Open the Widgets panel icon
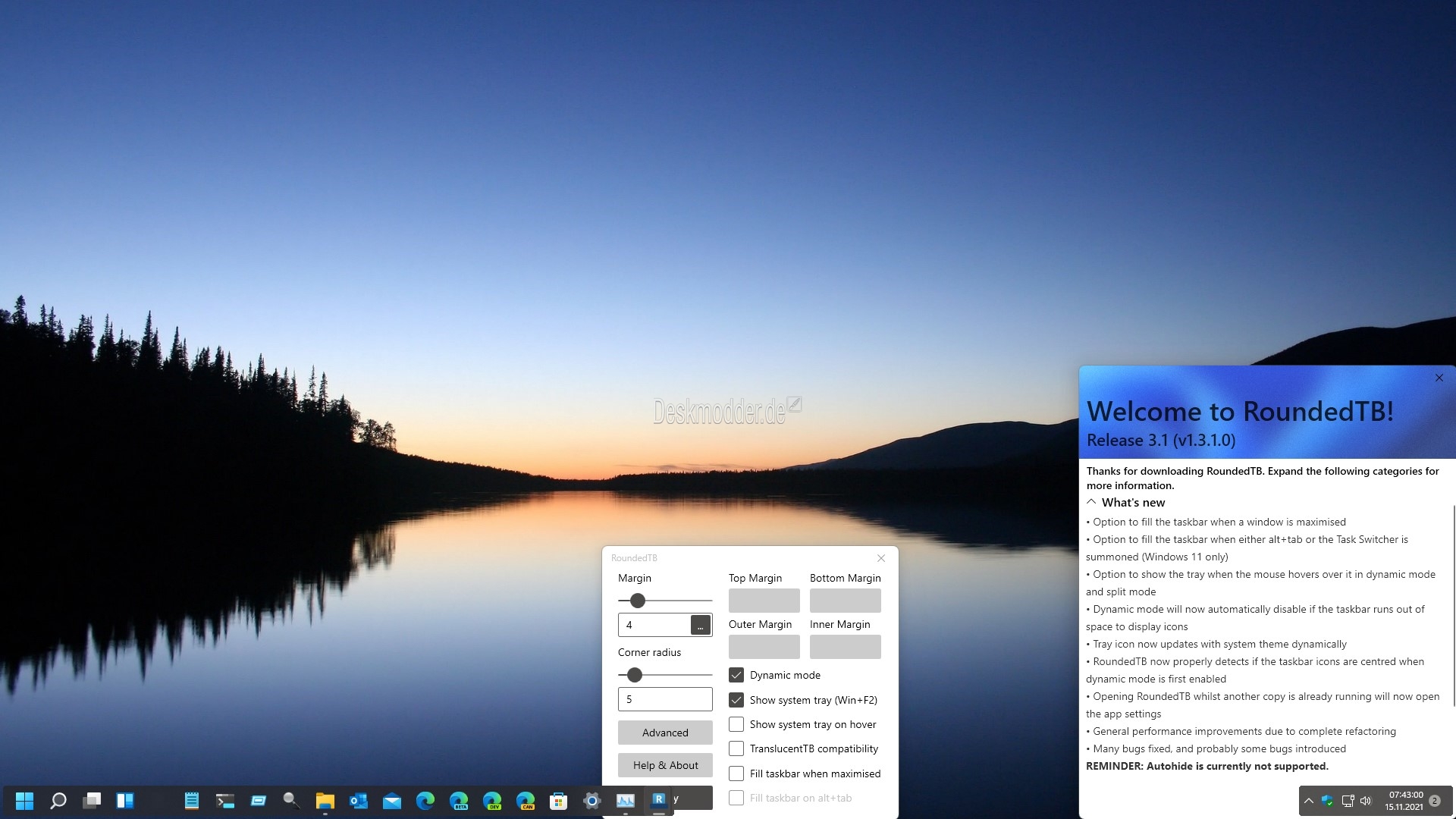This screenshot has height=819, width=1456. pos(125,801)
